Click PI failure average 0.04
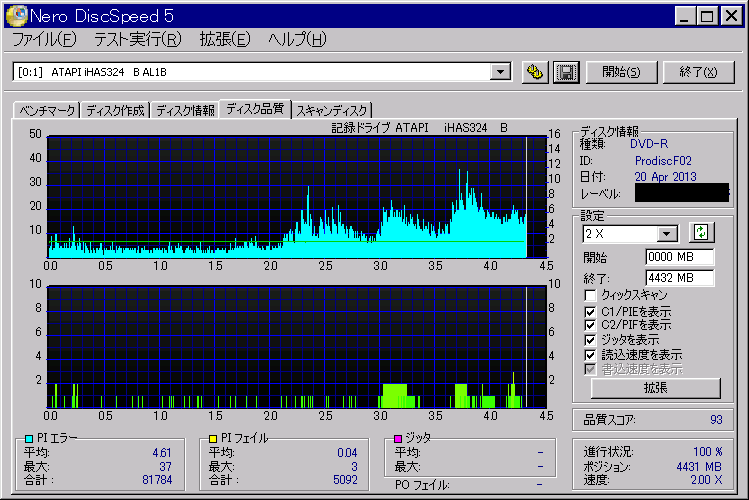Viewport: 749px width, 500px height. pos(347,453)
